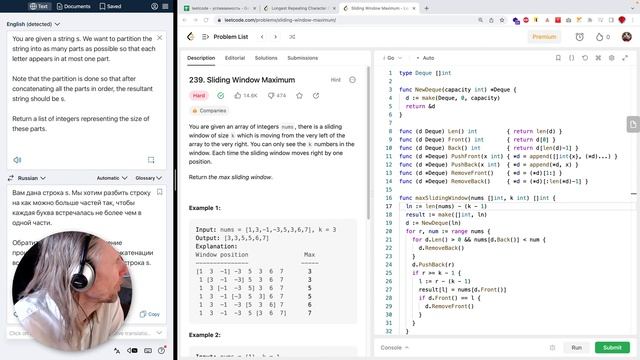
Task: Clear the English source text
Action: tap(160, 38)
